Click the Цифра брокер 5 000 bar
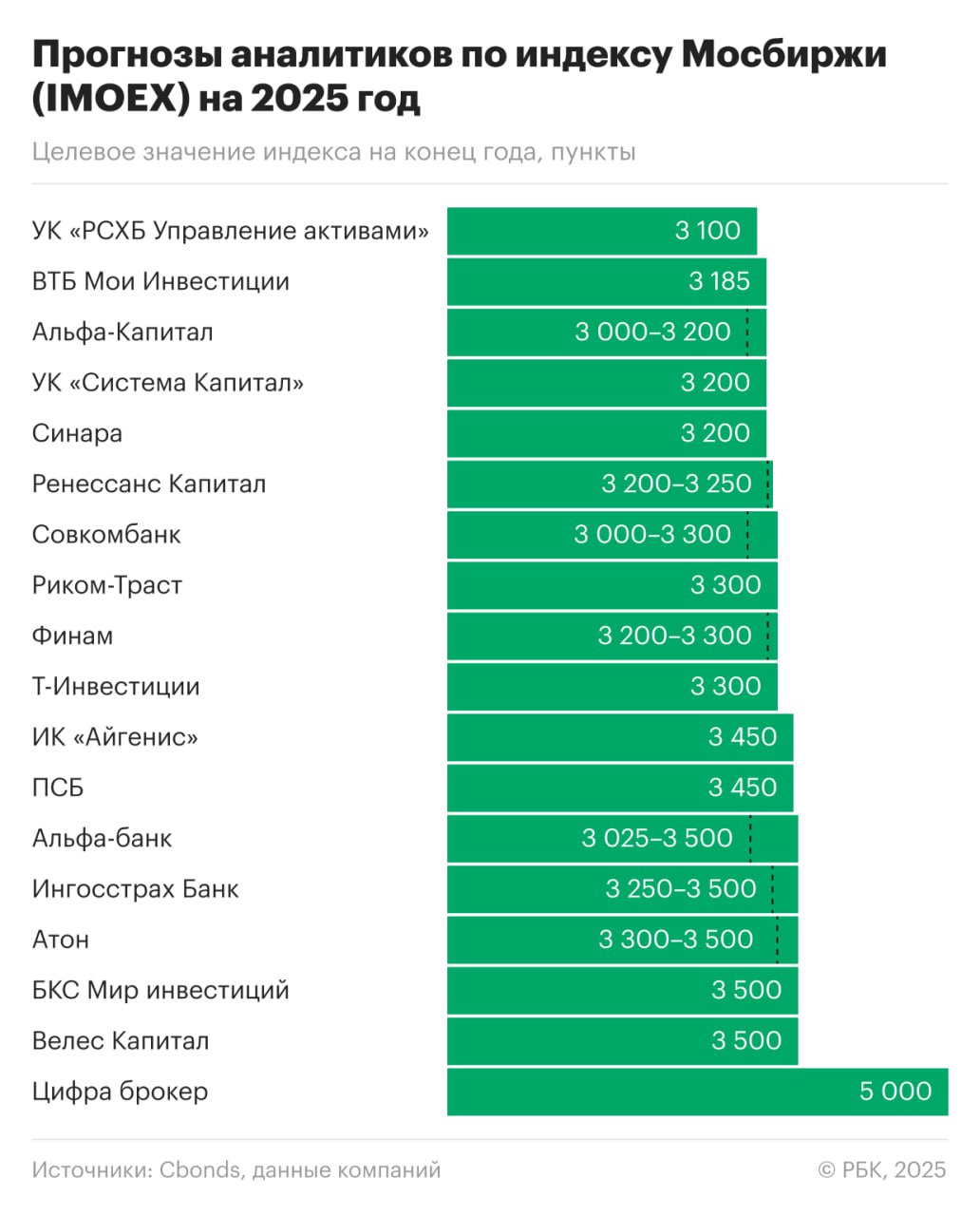The image size is (980, 1216). [x=697, y=1092]
